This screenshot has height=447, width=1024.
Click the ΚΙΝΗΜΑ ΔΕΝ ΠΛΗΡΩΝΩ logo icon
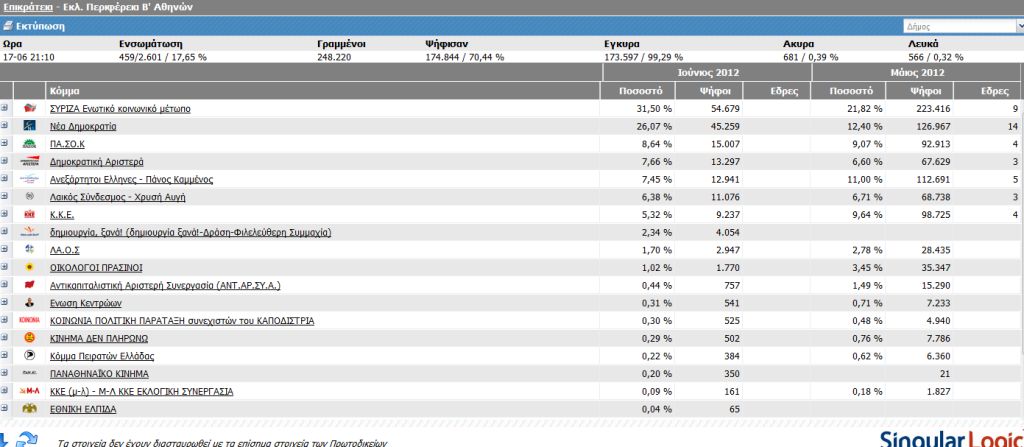[30, 338]
